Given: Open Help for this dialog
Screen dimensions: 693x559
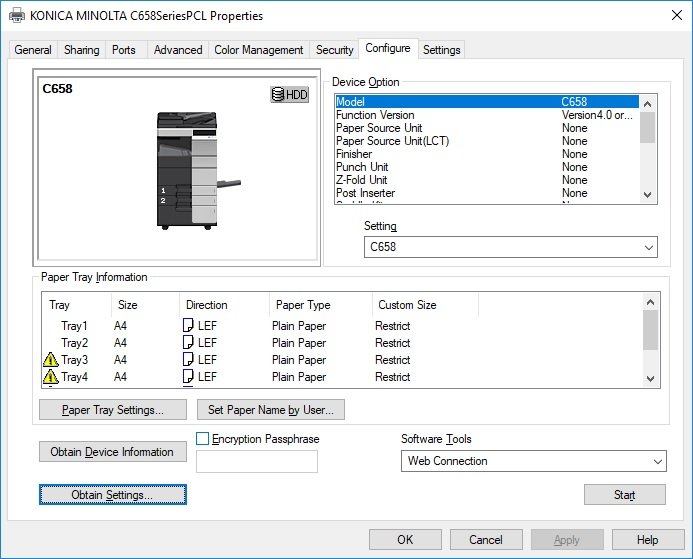Looking at the screenshot, I should tap(648, 540).
